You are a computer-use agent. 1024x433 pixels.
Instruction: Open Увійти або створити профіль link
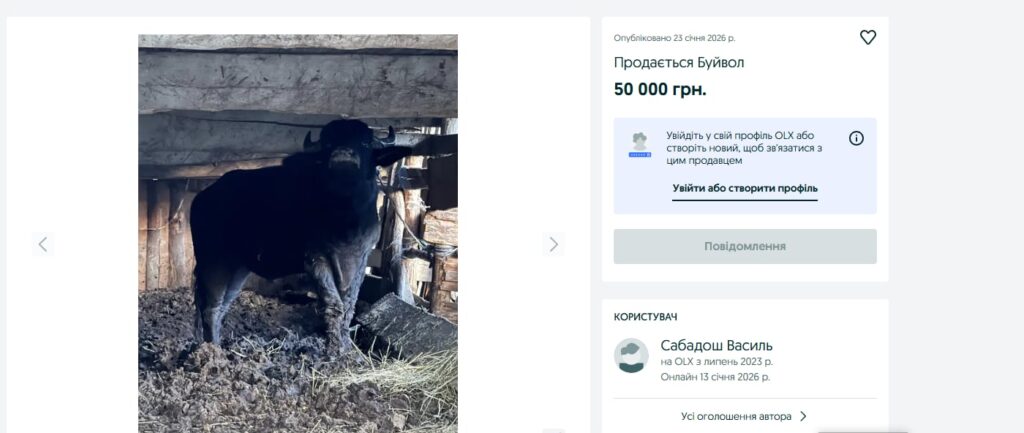pos(744,188)
